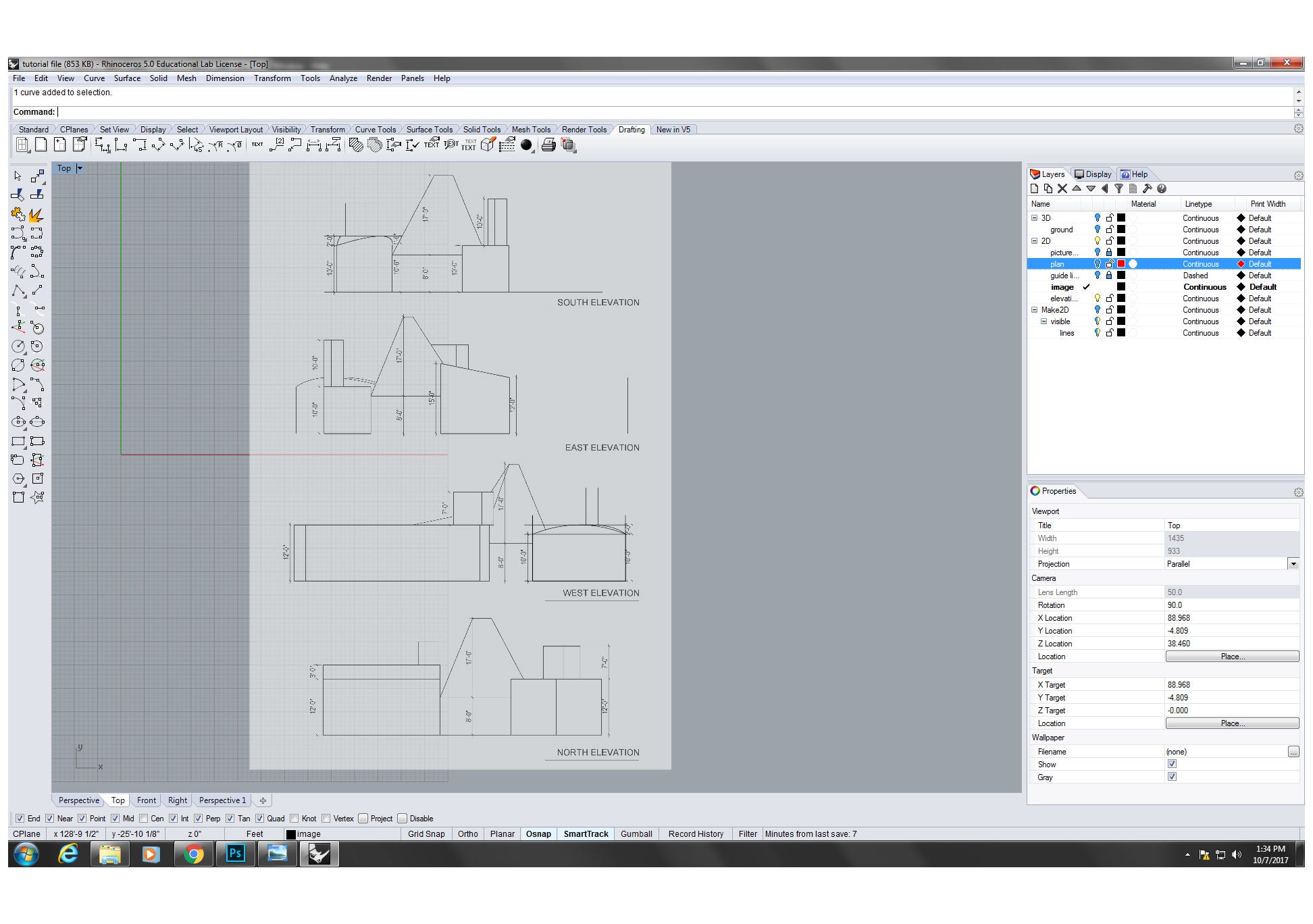This screenshot has height=924, width=1313.
Task: Click the layer filter funnel icon
Action: [1118, 189]
